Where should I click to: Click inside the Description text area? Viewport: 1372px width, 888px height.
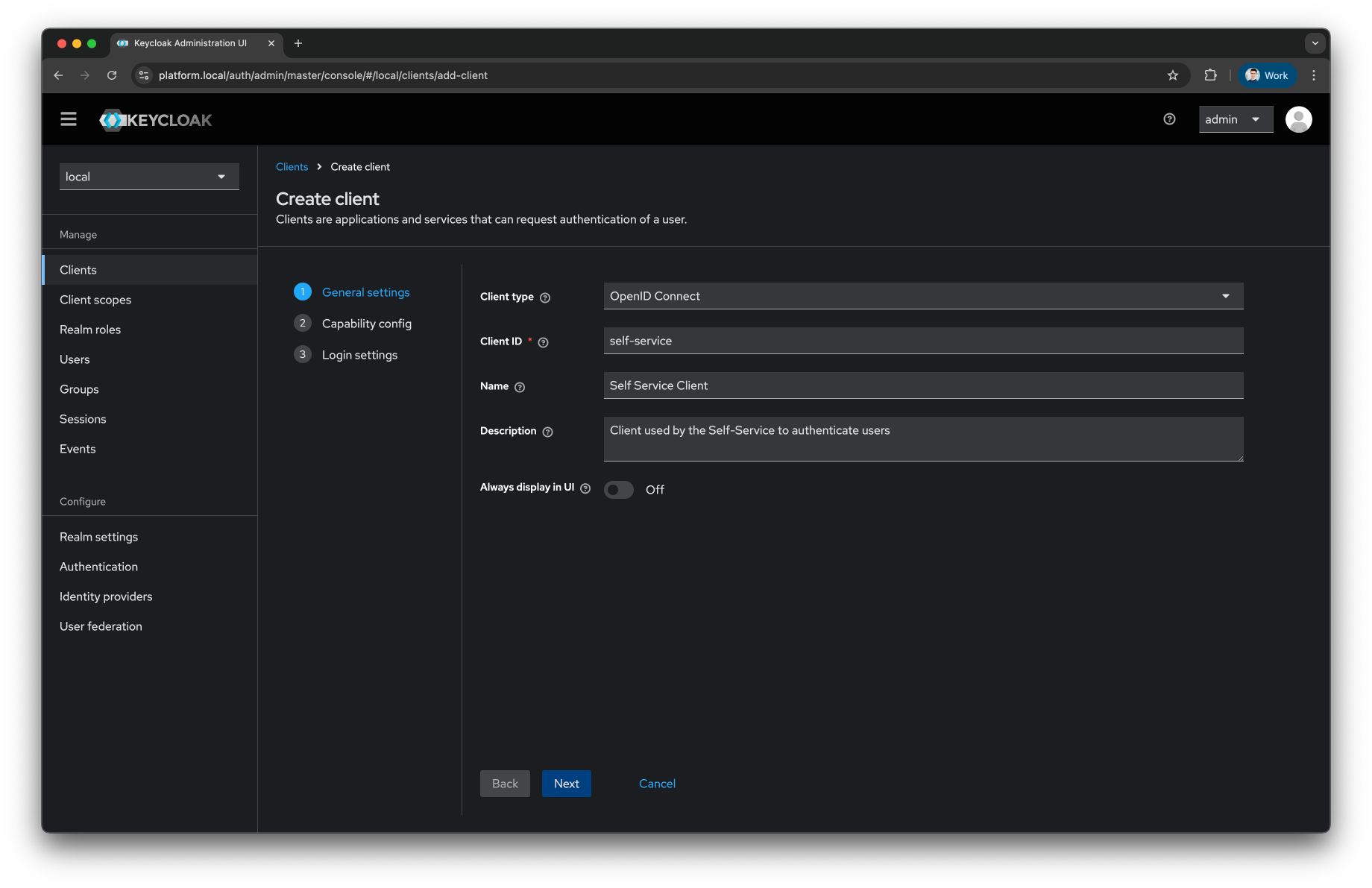(923, 439)
